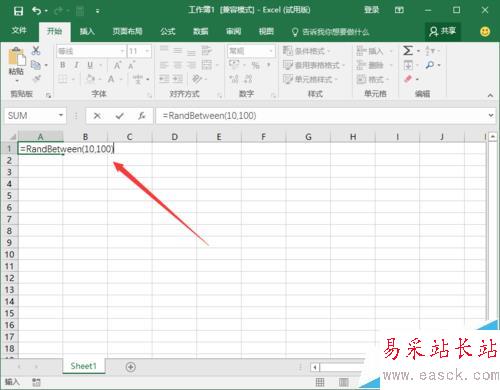Toggle Bold formatting

63,65
